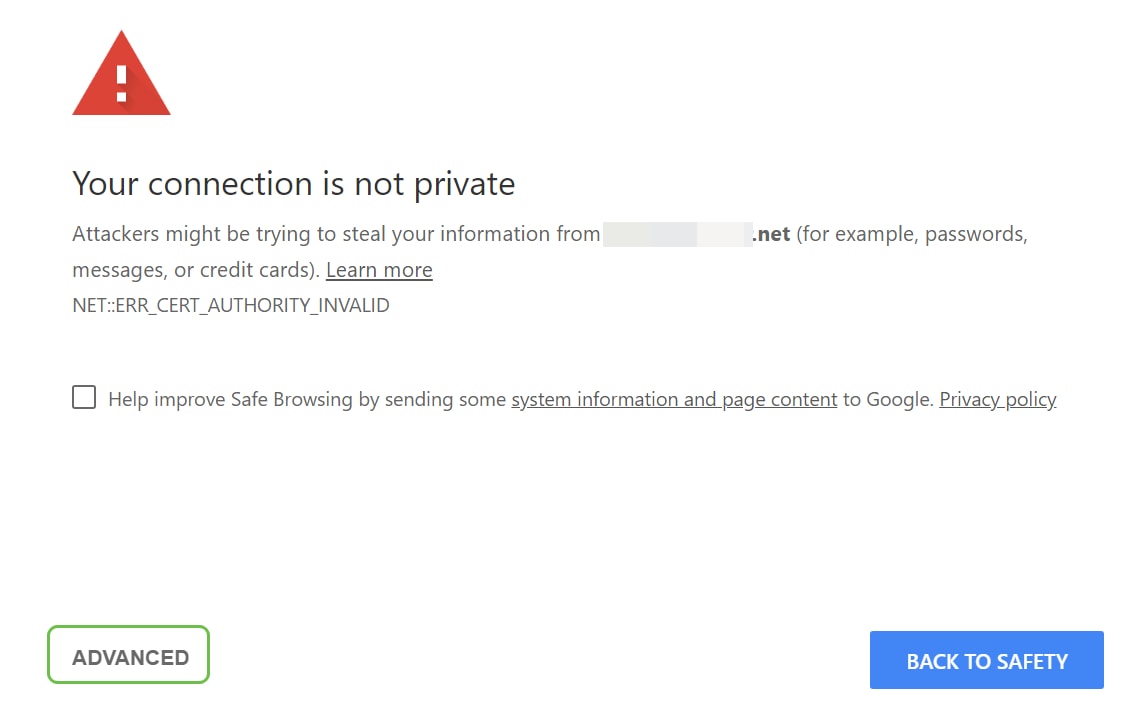Click the NET::ERR_CERT_AUTHORITY_INVALID error code

point(231,306)
